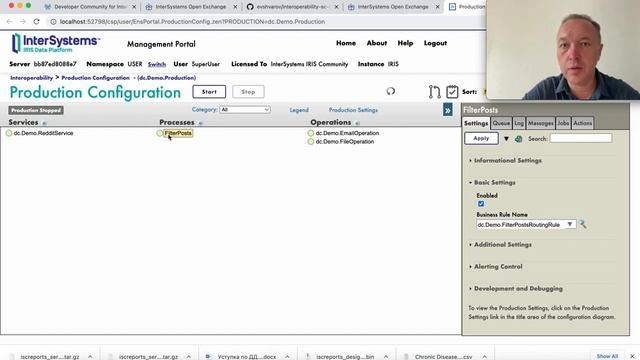Click the status circle of dc.Demo.RedditService
Image resolution: width=640 pixels, height=360 pixels.
pos(9,133)
